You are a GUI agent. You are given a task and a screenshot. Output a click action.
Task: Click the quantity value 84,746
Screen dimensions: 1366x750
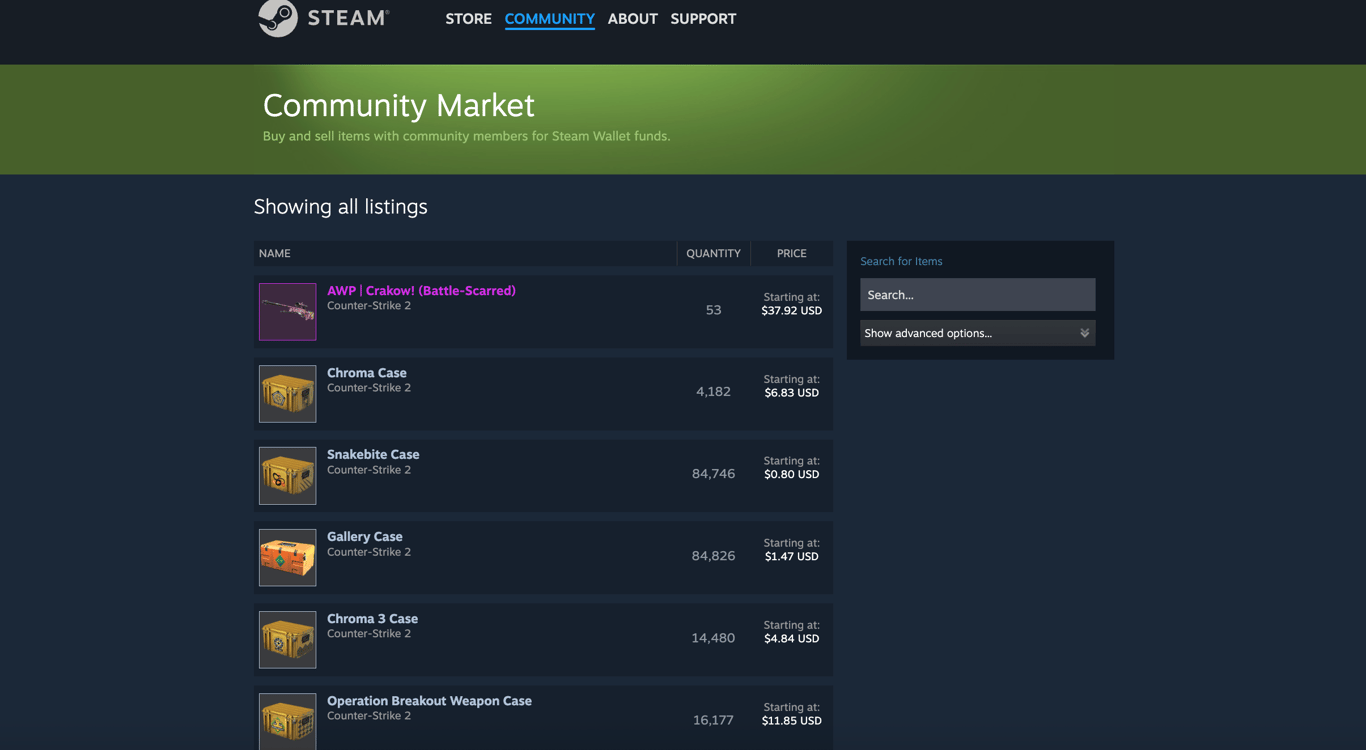tap(713, 474)
